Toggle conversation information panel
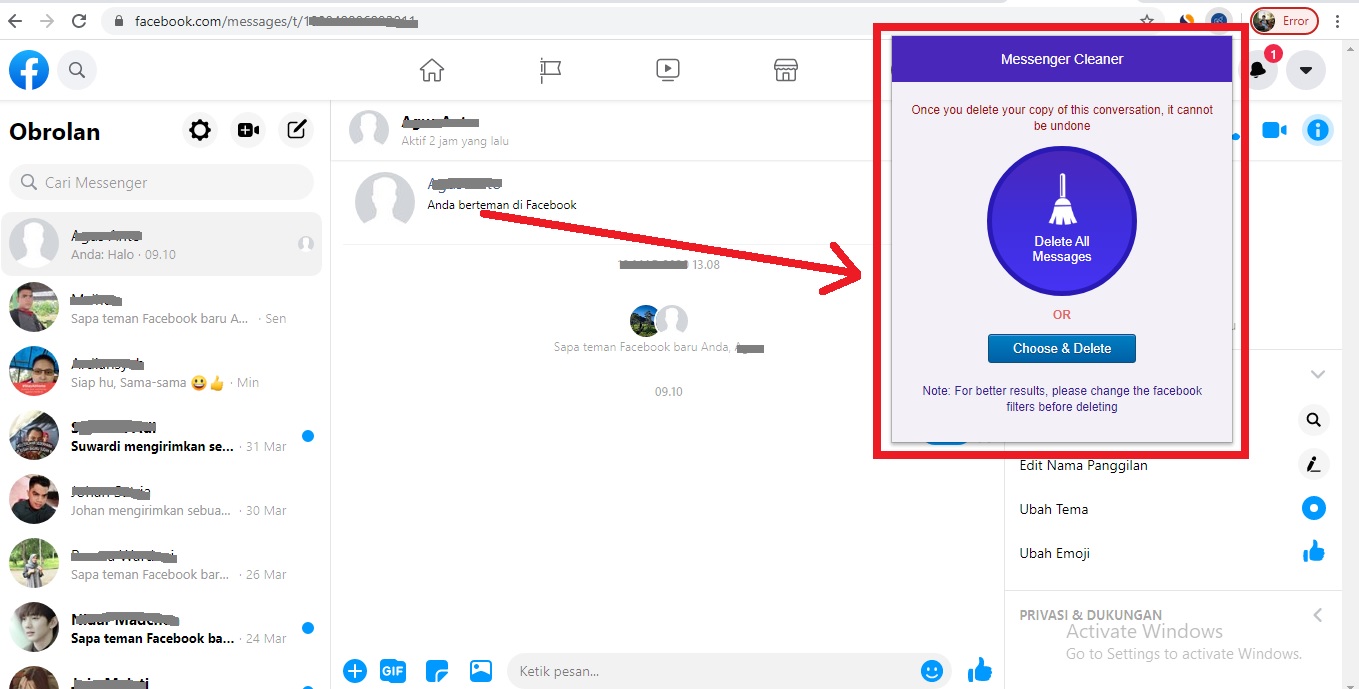The height and width of the screenshot is (689, 1359). coord(1318,130)
